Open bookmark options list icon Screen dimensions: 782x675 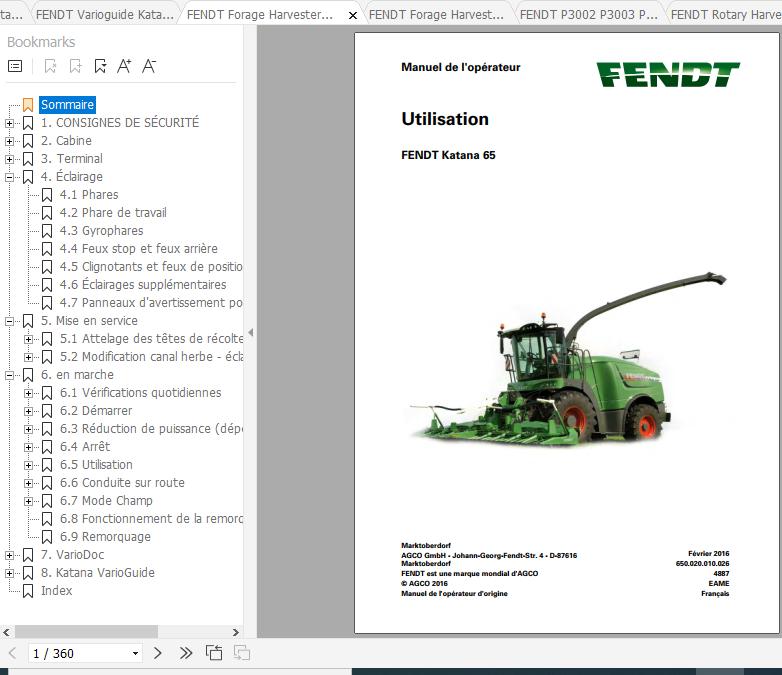point(15,66)
